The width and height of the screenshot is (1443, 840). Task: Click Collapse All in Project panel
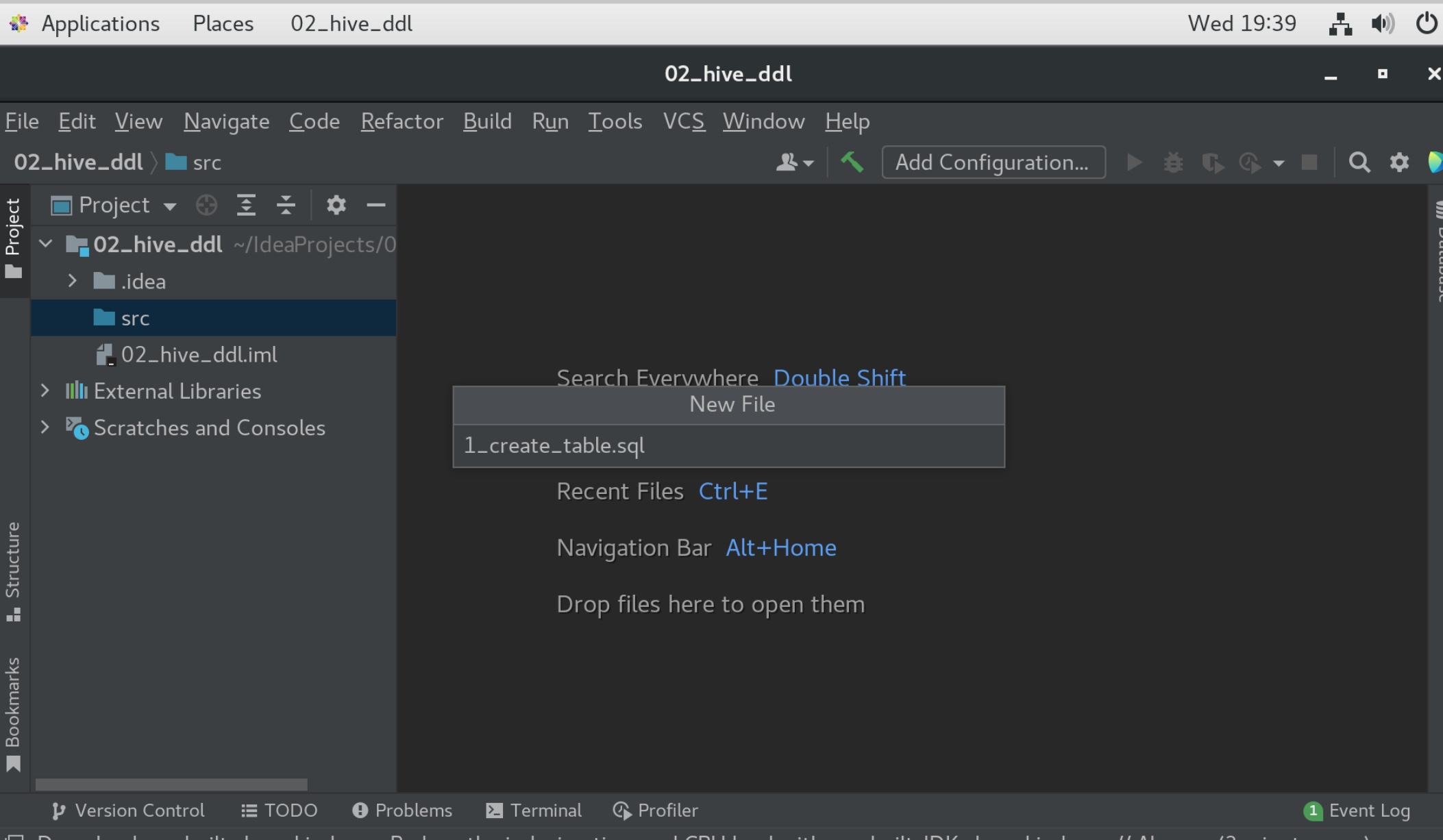286,205
